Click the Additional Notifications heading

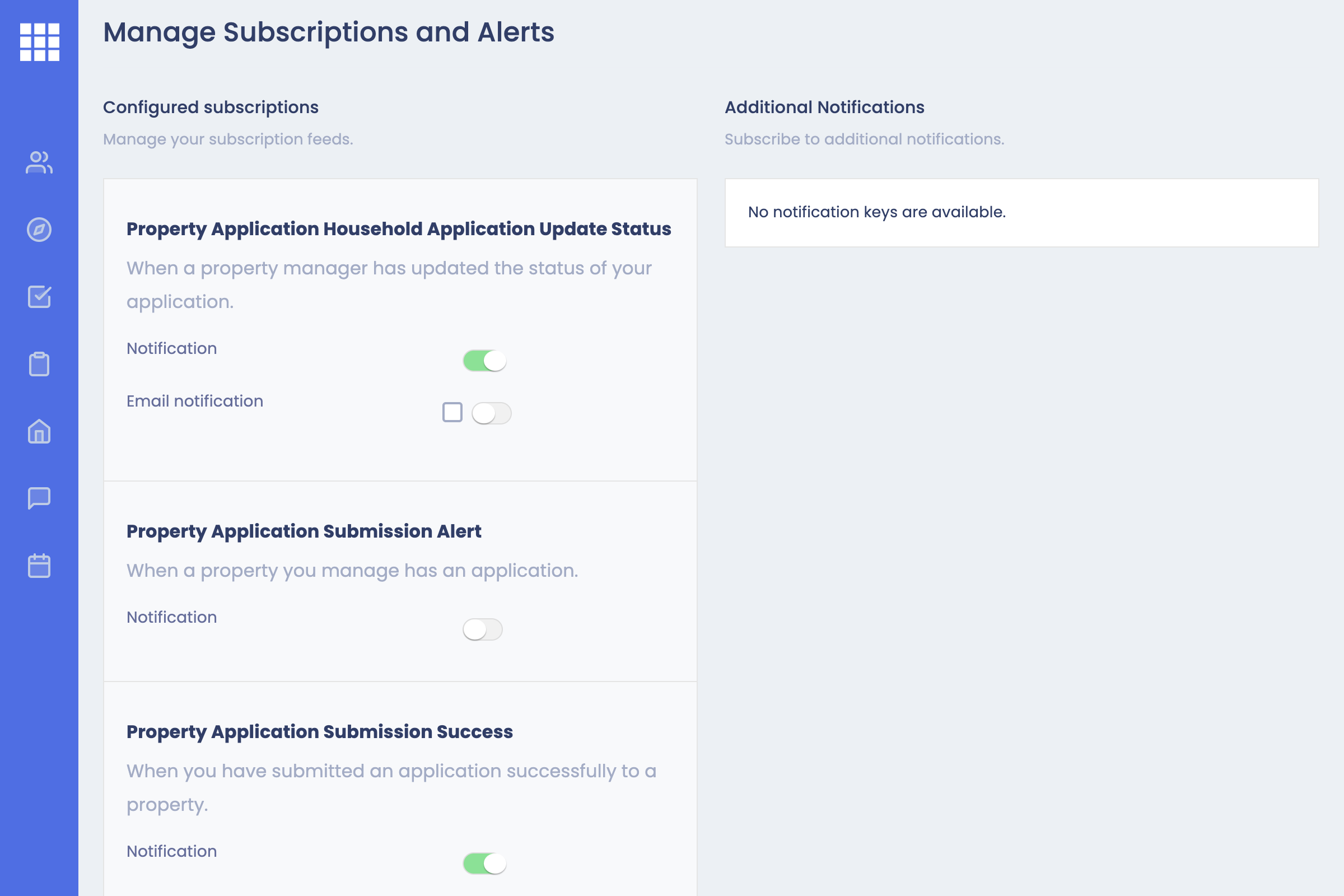tap(824, 108)
